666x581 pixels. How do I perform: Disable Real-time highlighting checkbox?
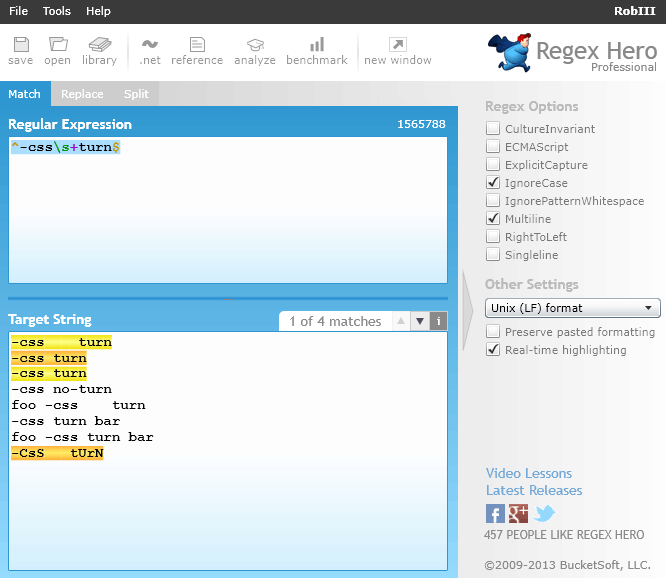(493, 350)
